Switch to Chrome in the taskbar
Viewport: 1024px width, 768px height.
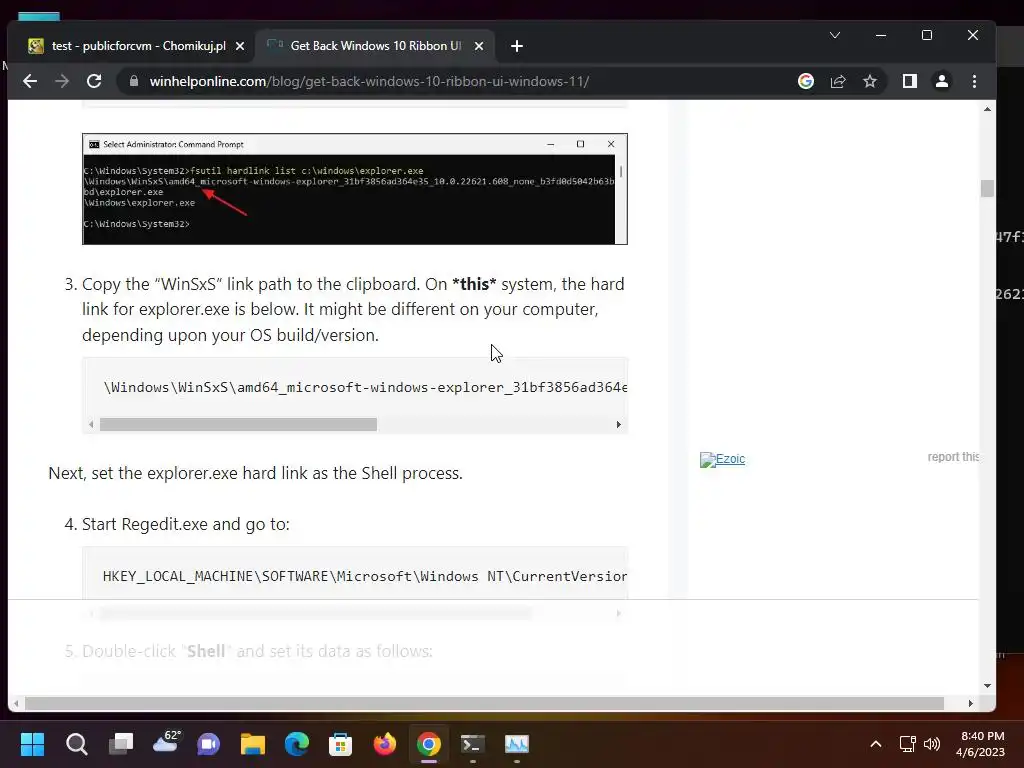(428, 744)
